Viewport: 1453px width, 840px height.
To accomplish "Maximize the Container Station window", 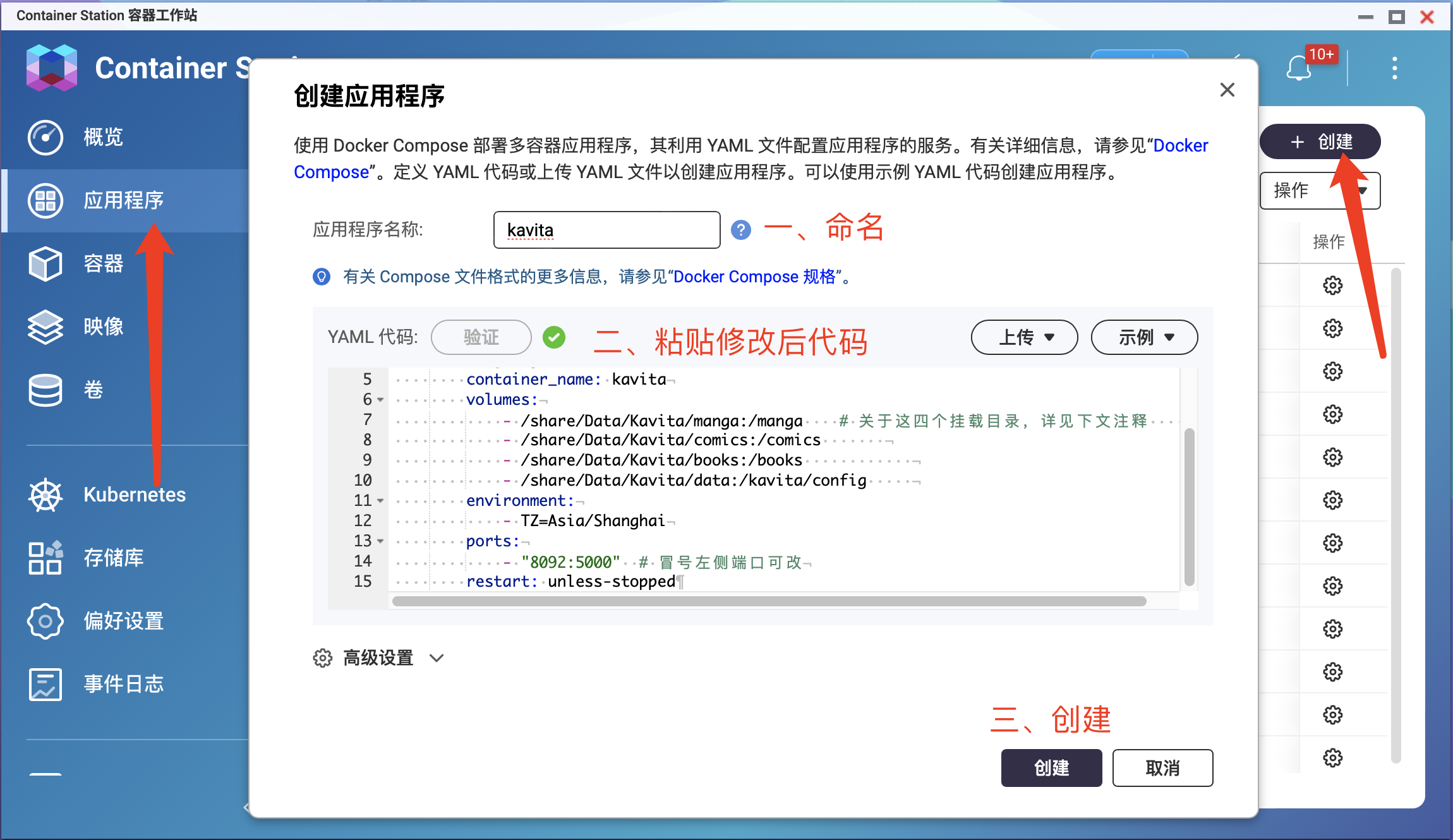I will pyautogui.click(x=1397, y=17).
